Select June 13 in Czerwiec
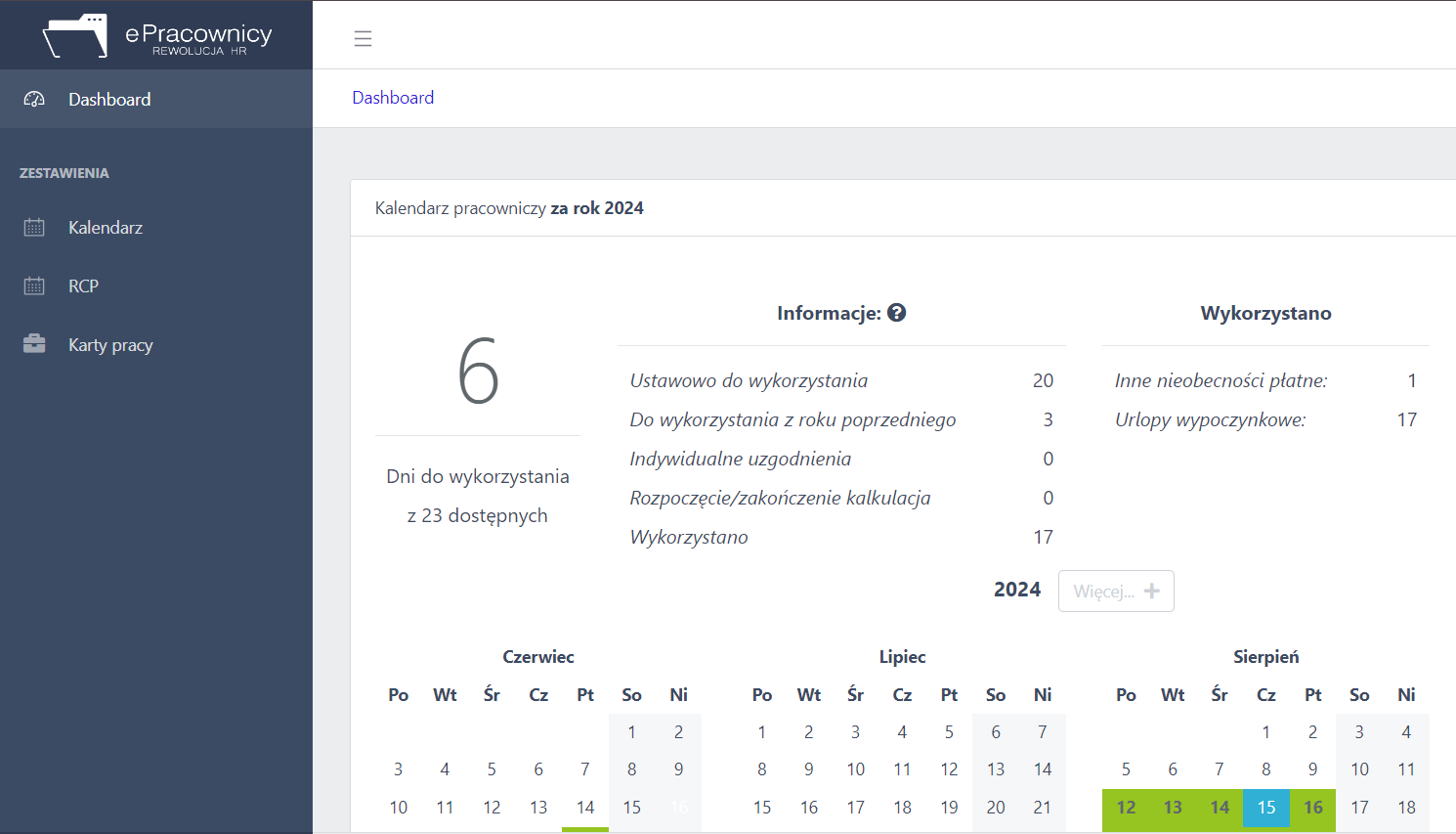1456x834 pixels. click(538, 808)
